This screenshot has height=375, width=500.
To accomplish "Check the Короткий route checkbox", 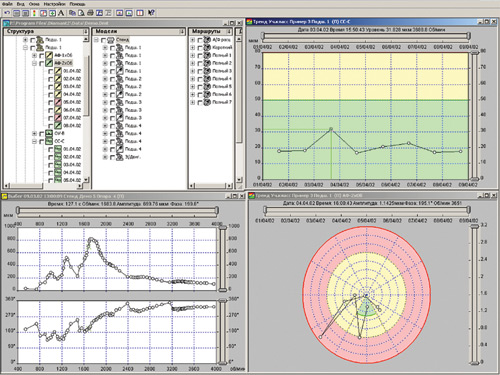I will [x=200, y=48].
